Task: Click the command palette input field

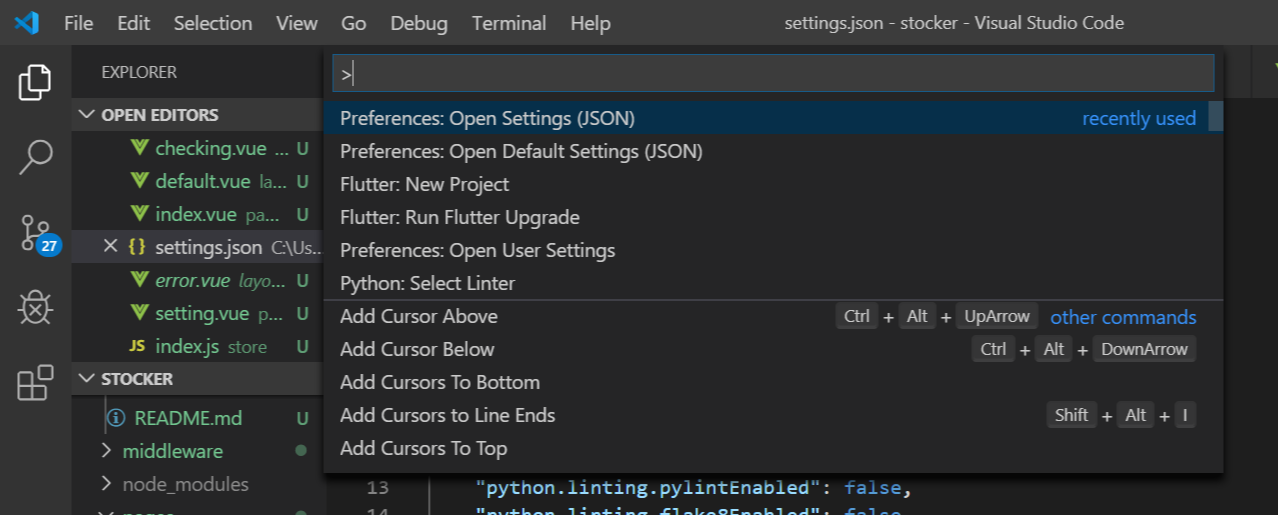Action: 773,73
